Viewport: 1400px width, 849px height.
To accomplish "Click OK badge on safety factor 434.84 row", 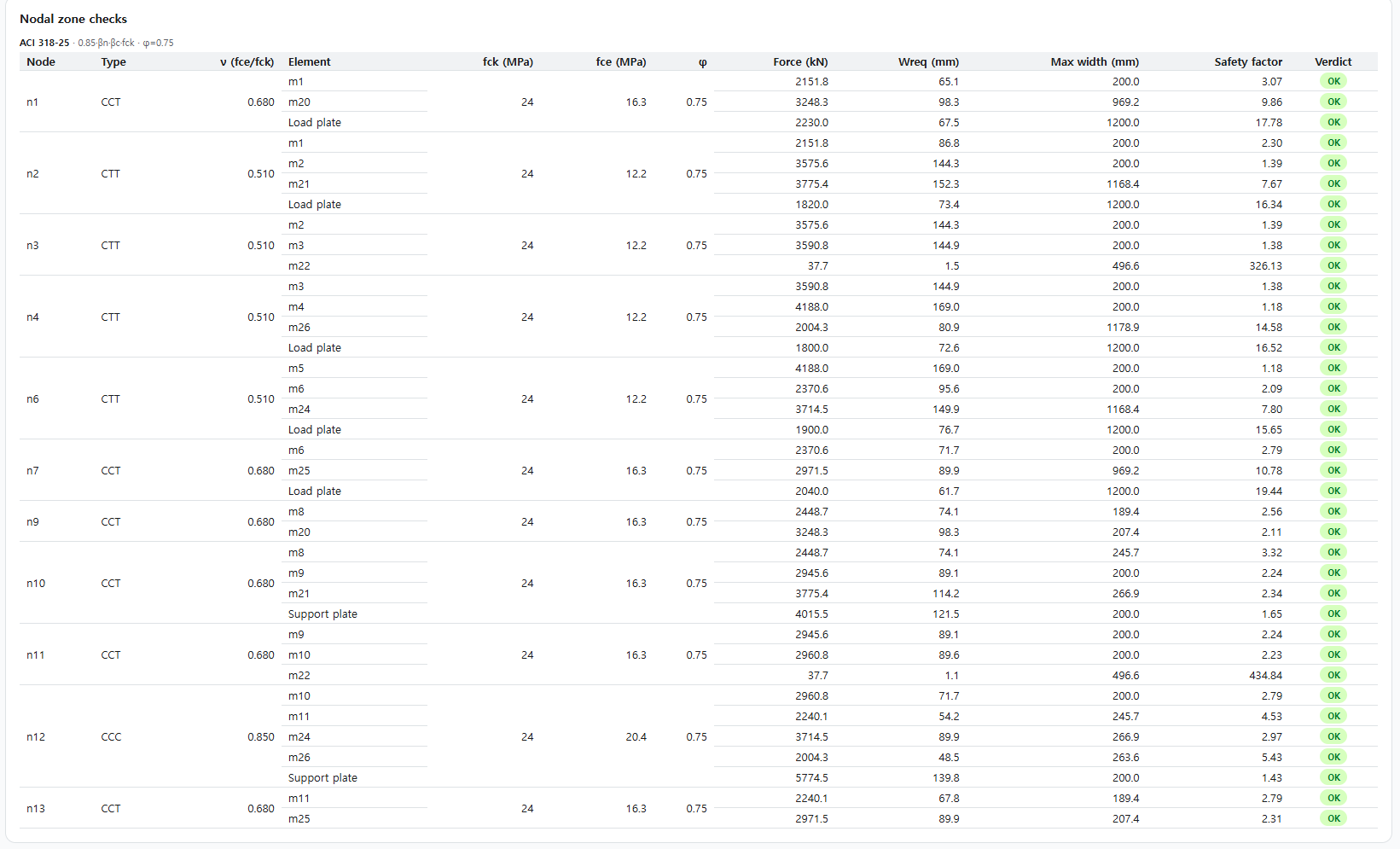I will click(1333, 675).
